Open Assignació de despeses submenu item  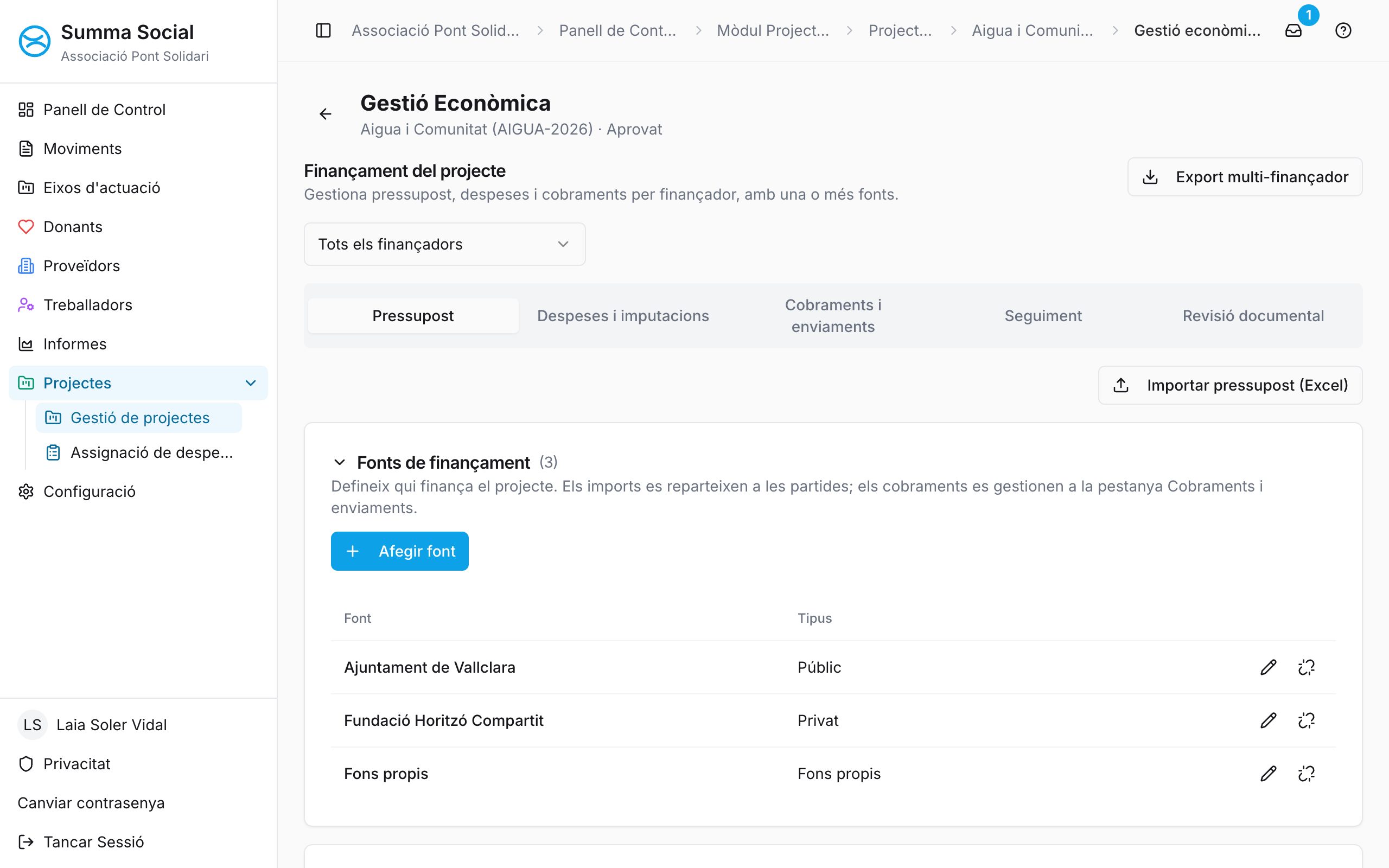pos(138,452)
